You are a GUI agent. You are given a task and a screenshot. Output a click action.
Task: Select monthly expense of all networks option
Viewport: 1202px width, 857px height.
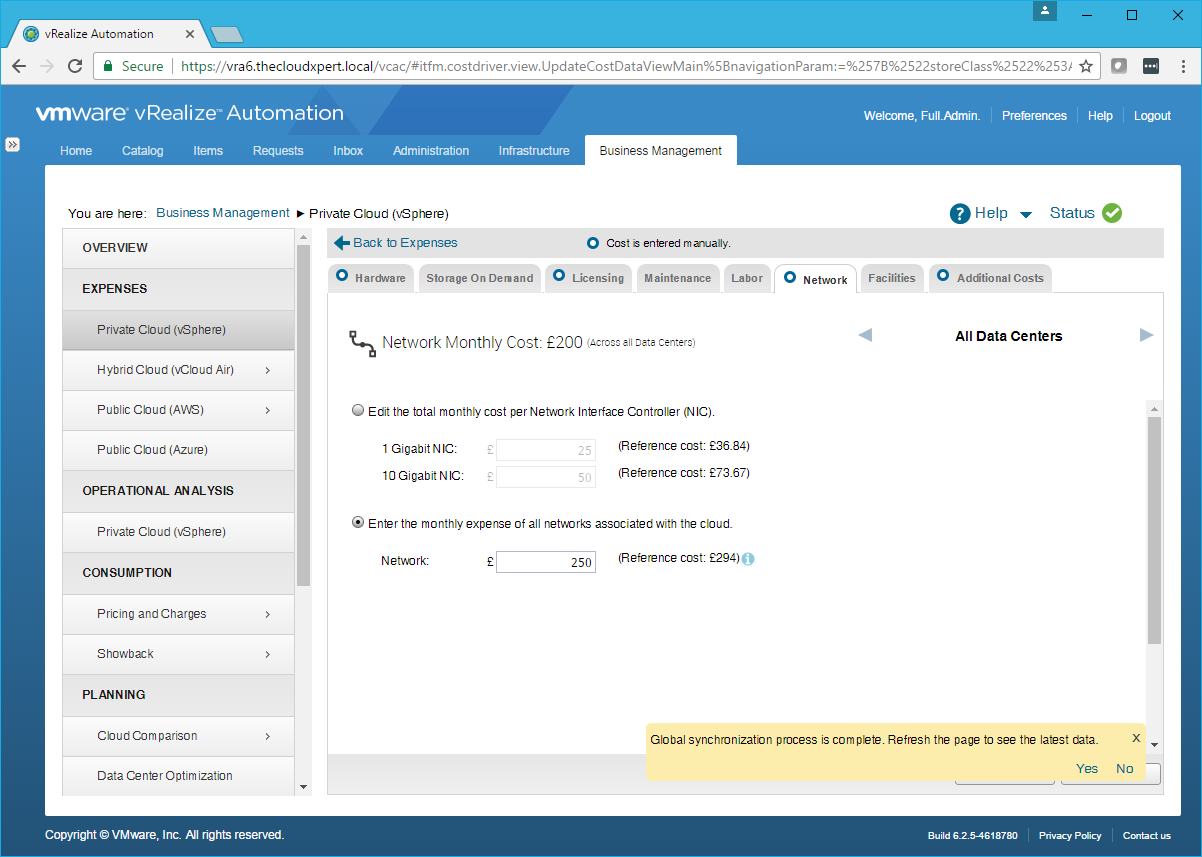click(358, 523)
